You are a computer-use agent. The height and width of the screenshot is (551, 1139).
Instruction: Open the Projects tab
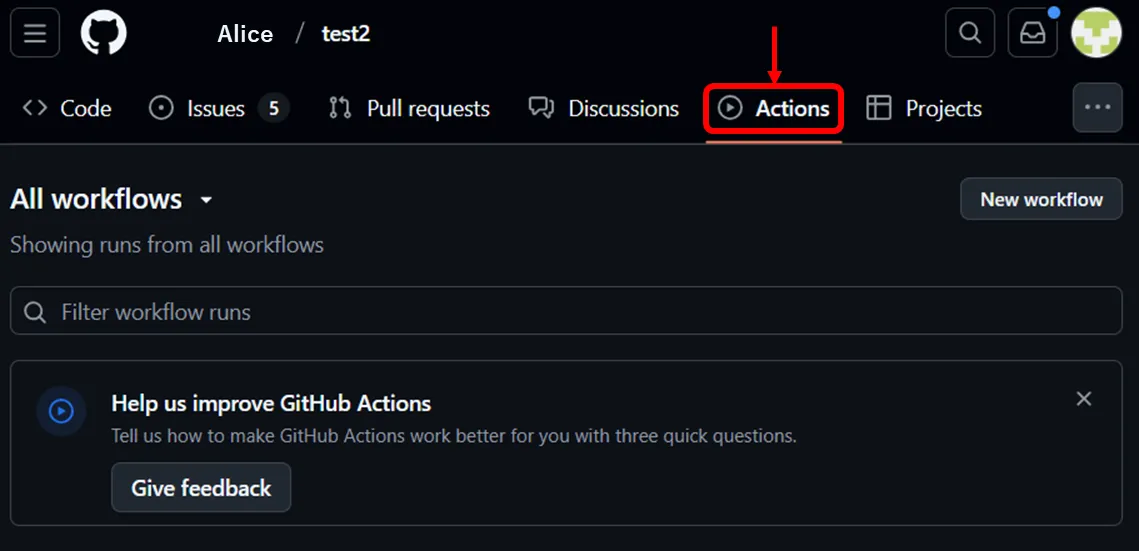pyautogui.click(x=924, y=108)
